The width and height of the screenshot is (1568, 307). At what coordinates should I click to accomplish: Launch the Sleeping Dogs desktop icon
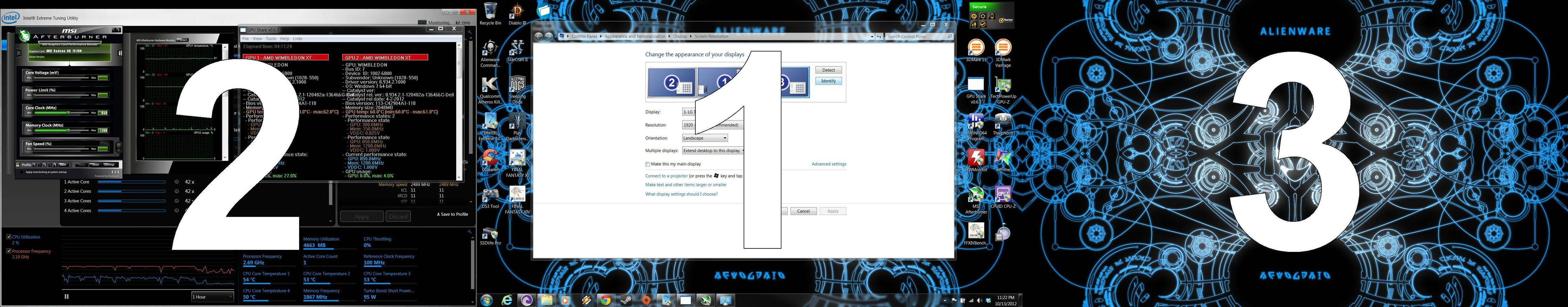(x=517, y=90)
